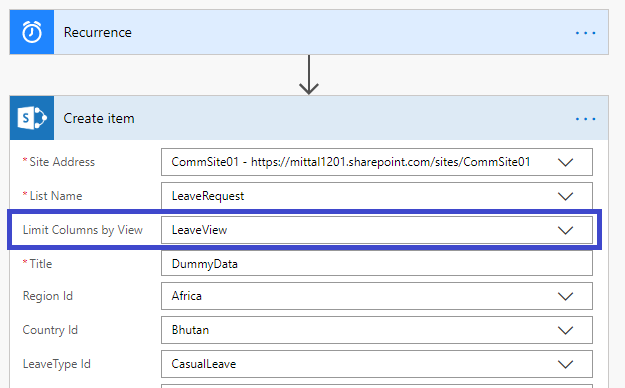Expand the Limit Columns by View chevron
This screenshot has height=388, width=625.
pos(565,230)
